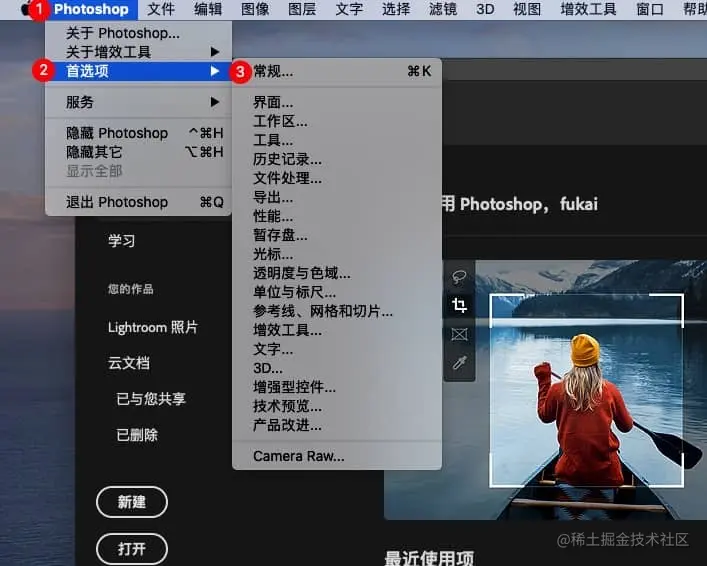
Task: Open 已删除 in sidebar
Action: point(137,434)
